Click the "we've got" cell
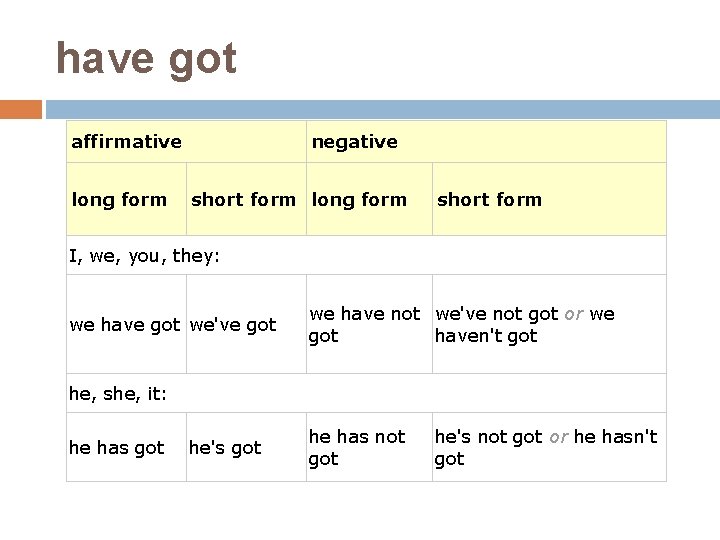Viewport: 720px width, 540px height. pyautogui.click(x=233, y=325)
